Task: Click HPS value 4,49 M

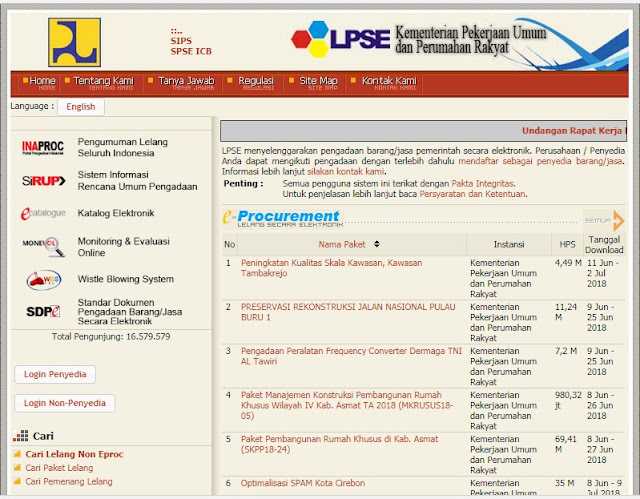Action: 568,263
